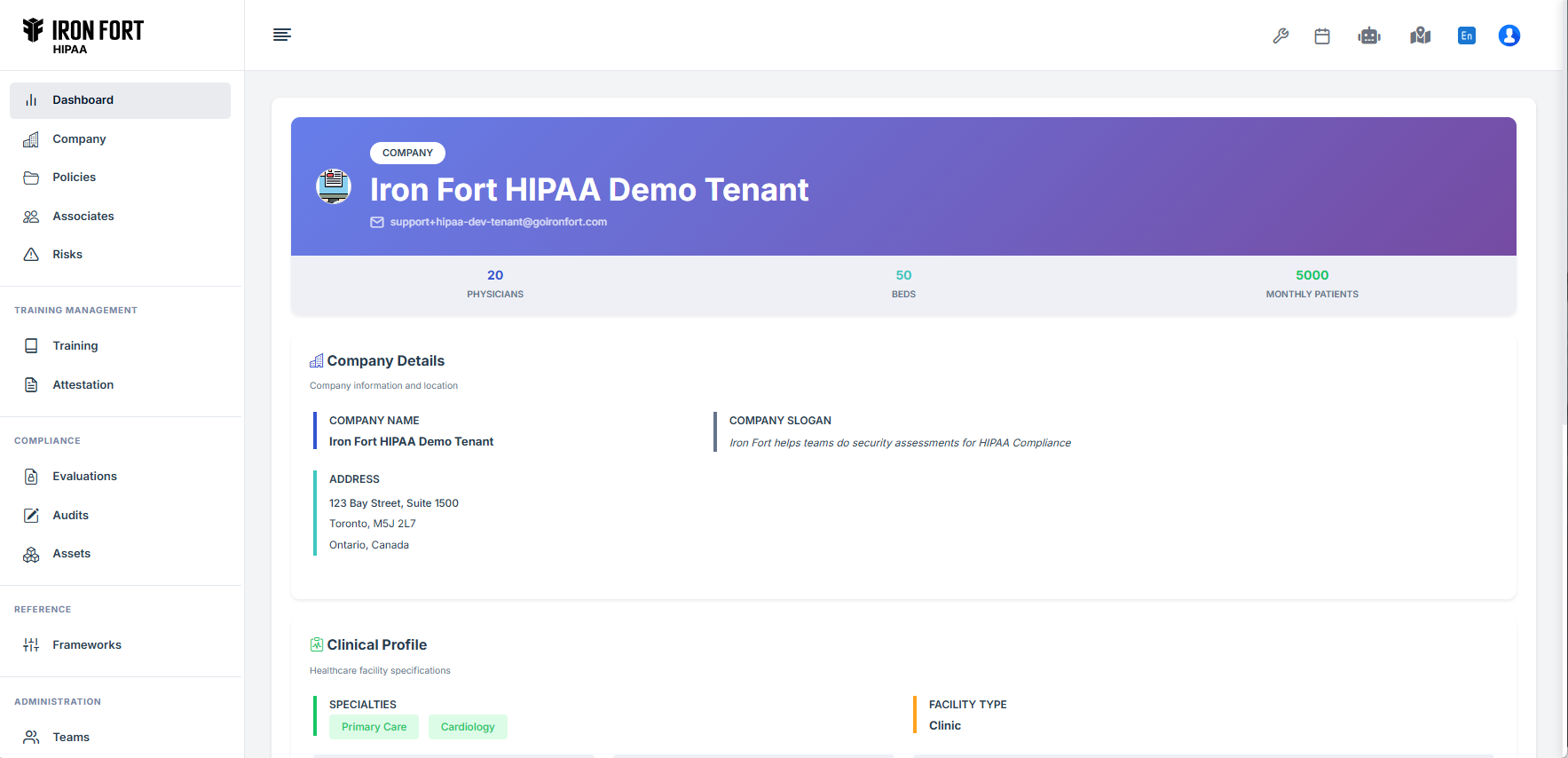Toggle the sidebar hamburger menu
Screen dimensions: 1568x758
282,35
